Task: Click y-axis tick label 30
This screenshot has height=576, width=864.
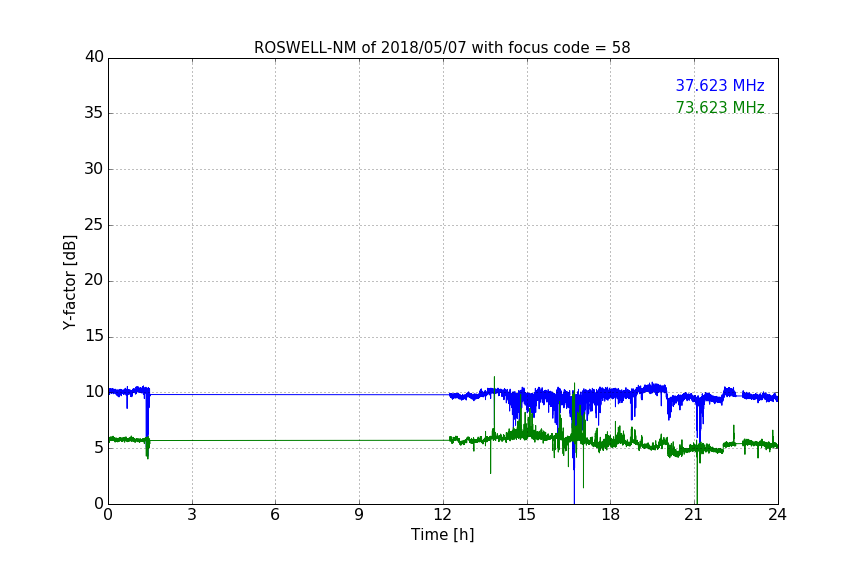Action: (94, 169)
